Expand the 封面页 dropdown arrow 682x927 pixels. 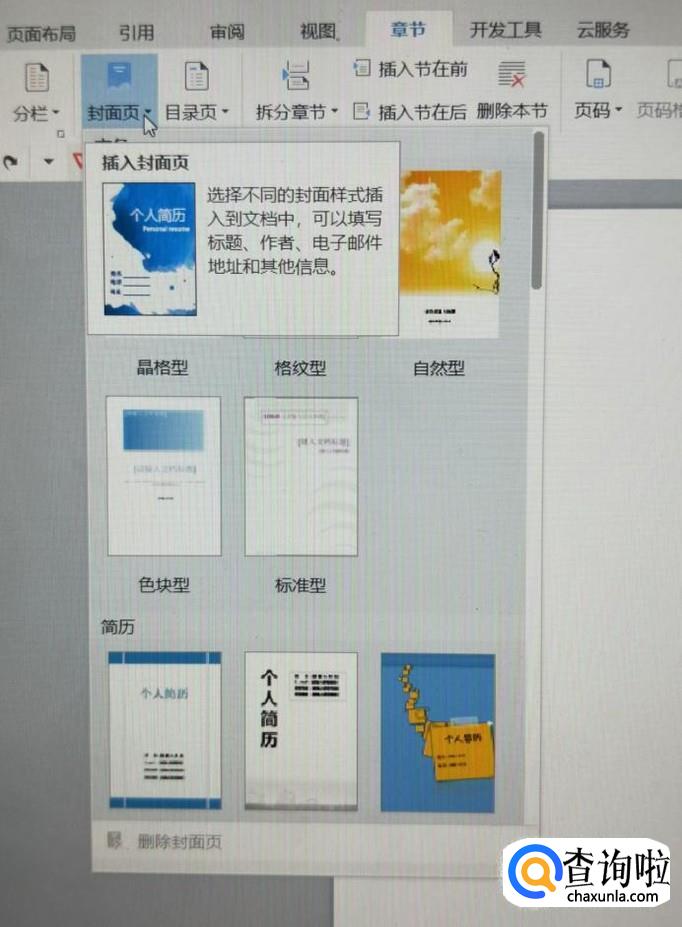pos(147,112)
